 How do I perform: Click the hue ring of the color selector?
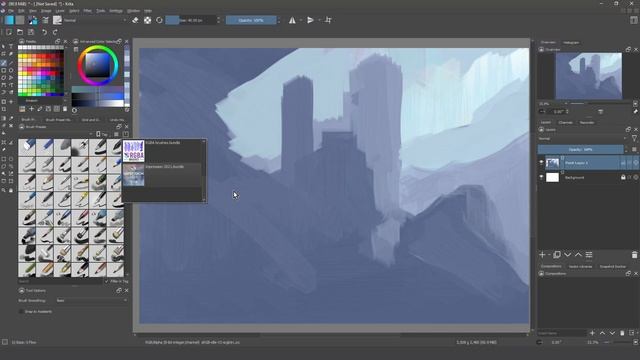coord(98,48)
